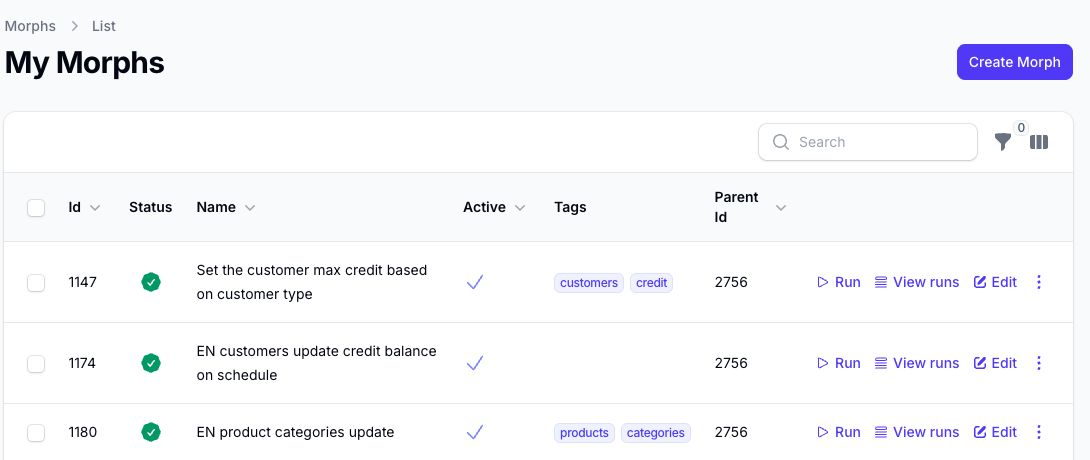Screen dimensions: 1090x460
Task: Click the products tag
Action: 584,433
